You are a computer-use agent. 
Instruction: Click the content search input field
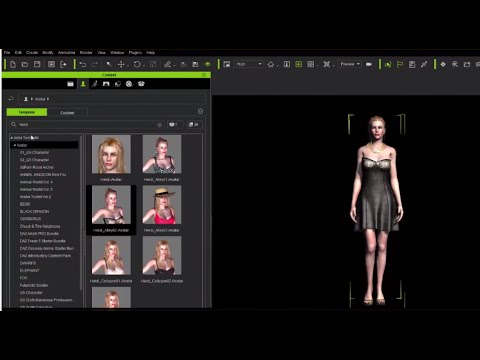click(x=87, y=124)
